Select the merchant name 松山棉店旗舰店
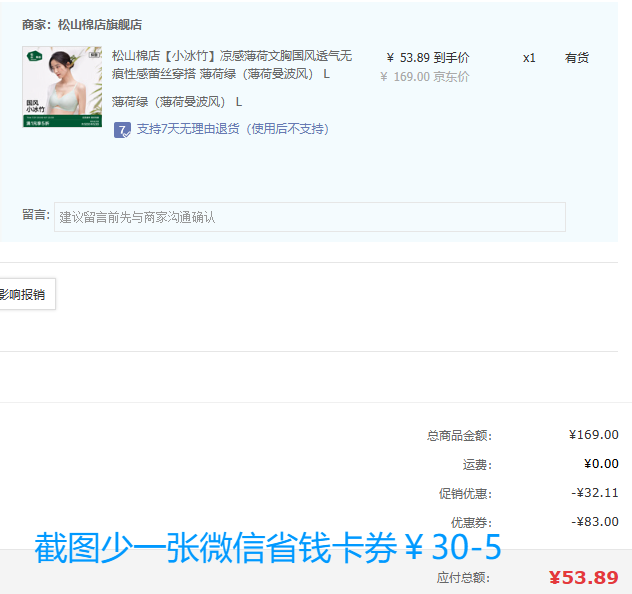Screen dimensions: 632x594 point(100,25)
